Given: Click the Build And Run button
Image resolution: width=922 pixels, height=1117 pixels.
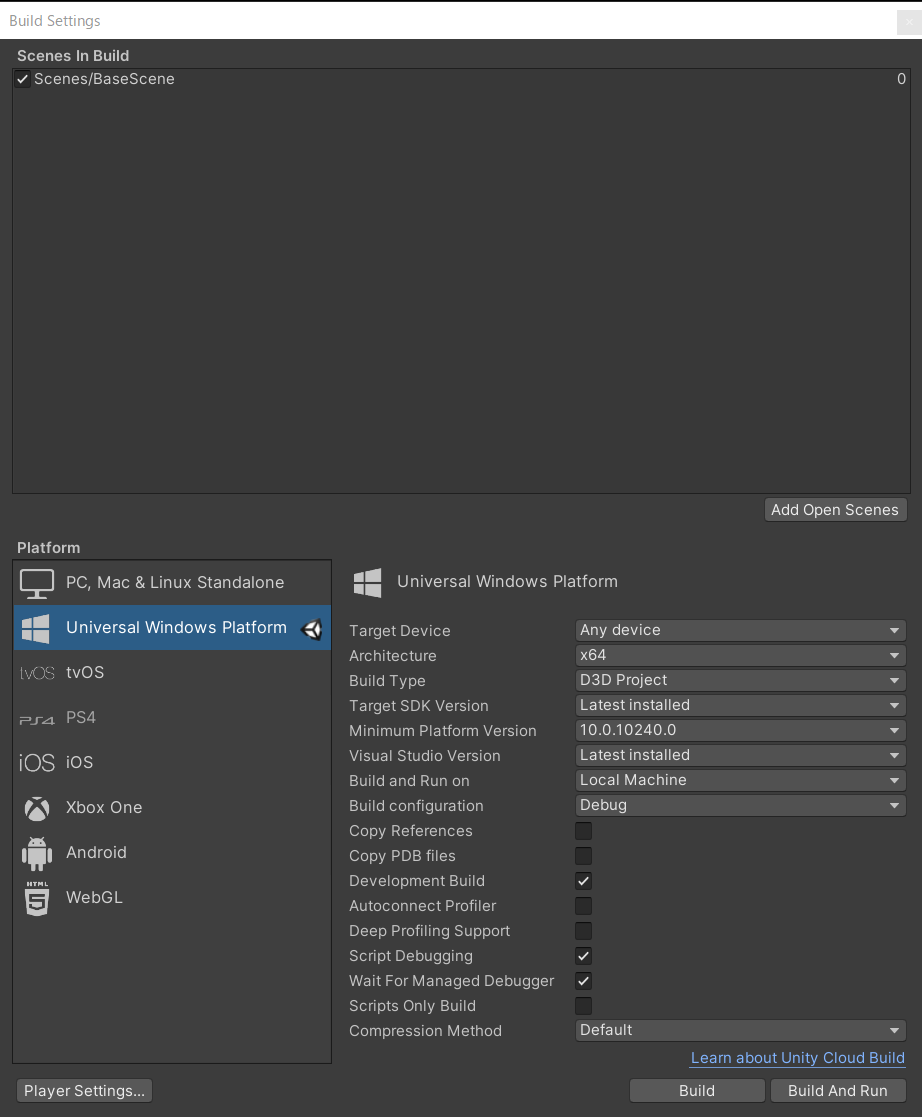Looking at the screenshot, I should [x=838, y=1091].
